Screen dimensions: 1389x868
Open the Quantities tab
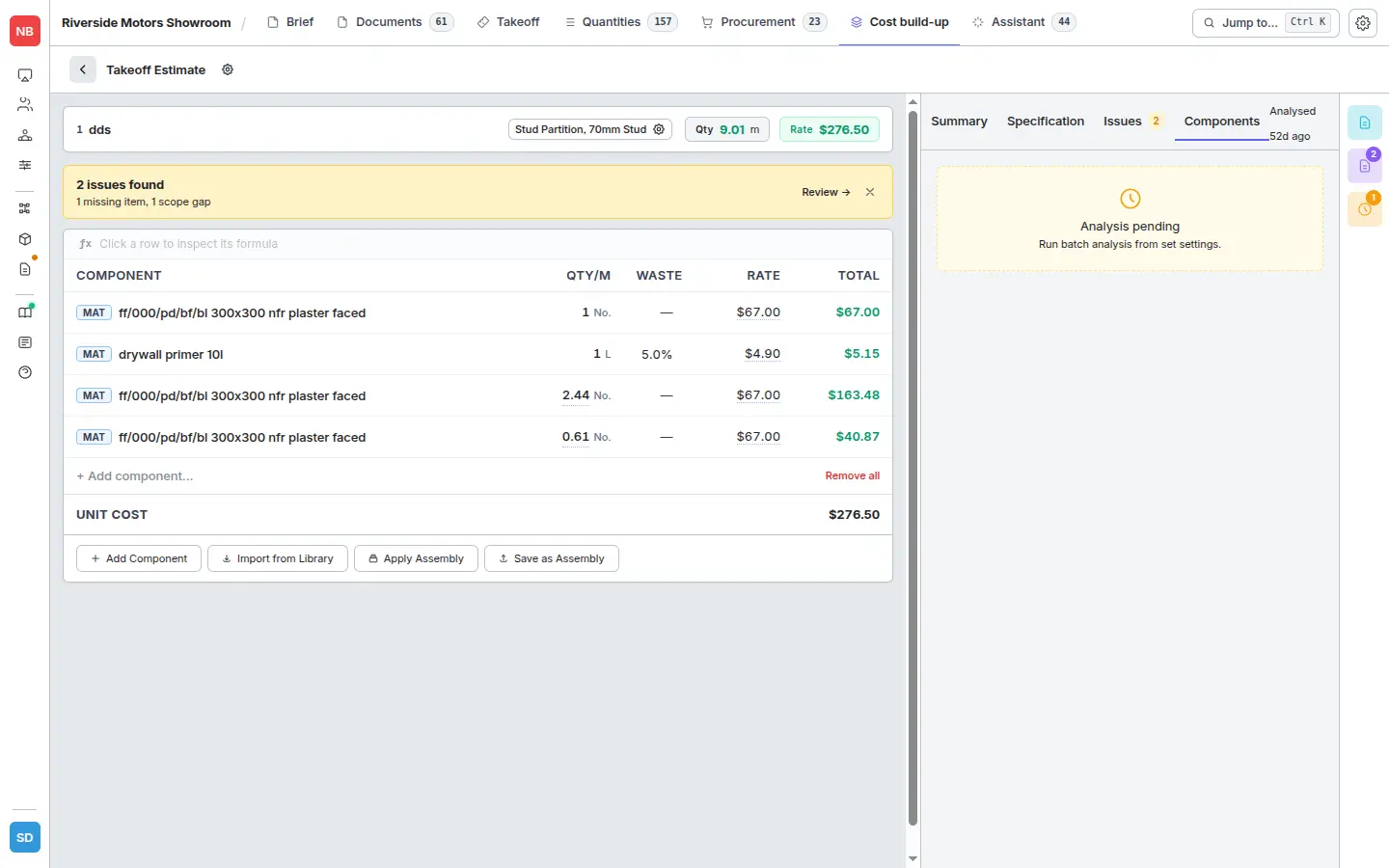click(x=621, y=22)
